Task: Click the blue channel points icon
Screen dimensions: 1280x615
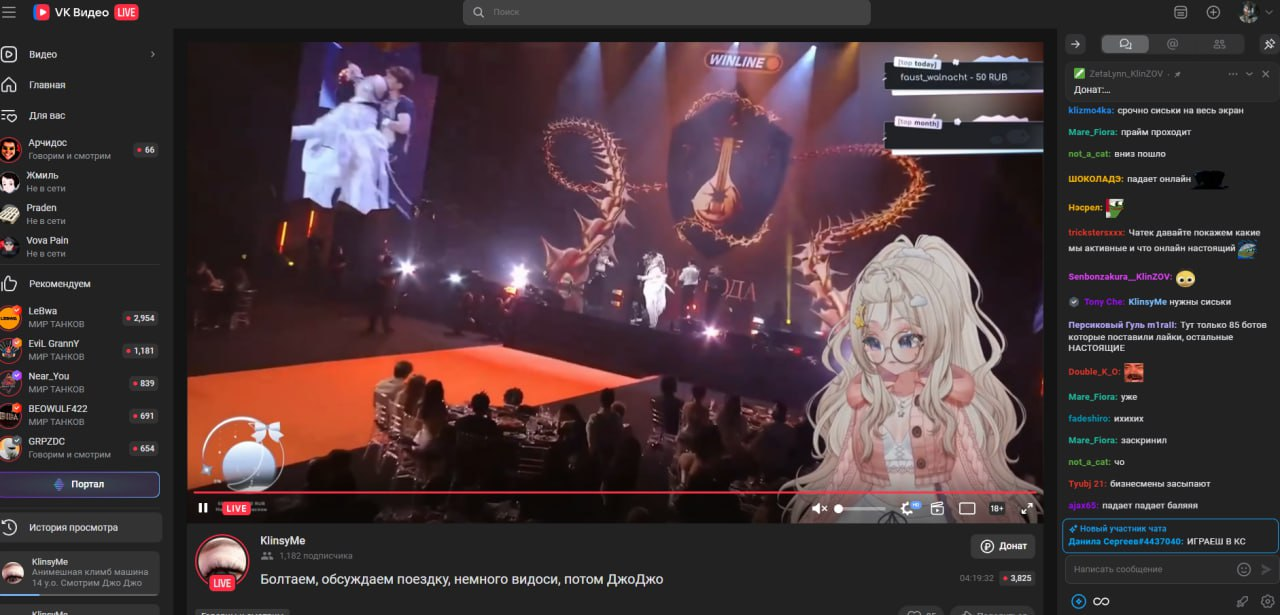Action: click(1078, 601)
